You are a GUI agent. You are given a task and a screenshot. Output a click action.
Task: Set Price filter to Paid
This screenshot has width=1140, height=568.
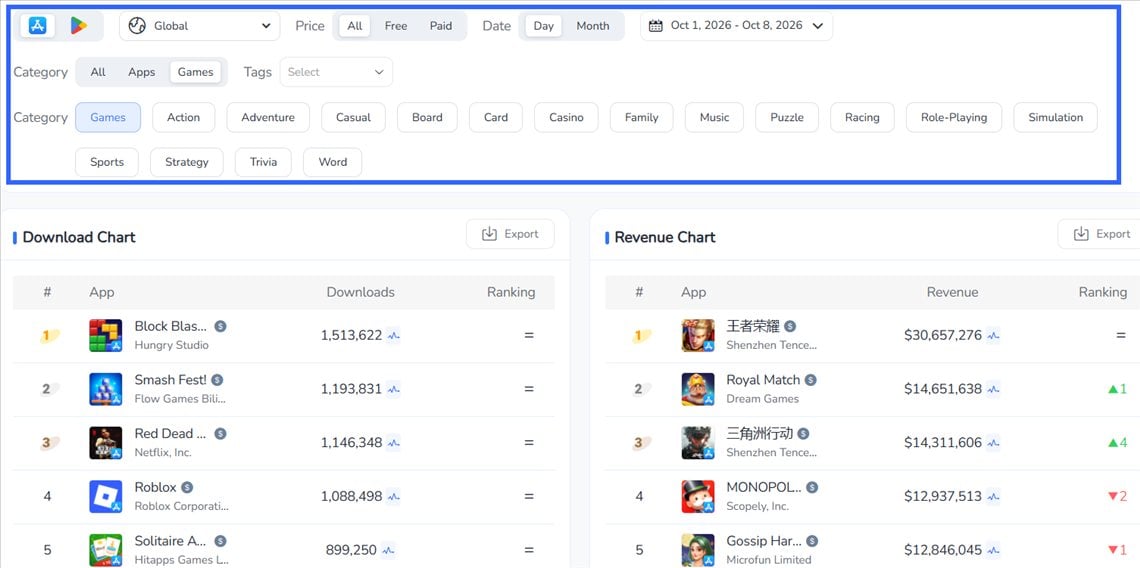(x=441, y=26)
